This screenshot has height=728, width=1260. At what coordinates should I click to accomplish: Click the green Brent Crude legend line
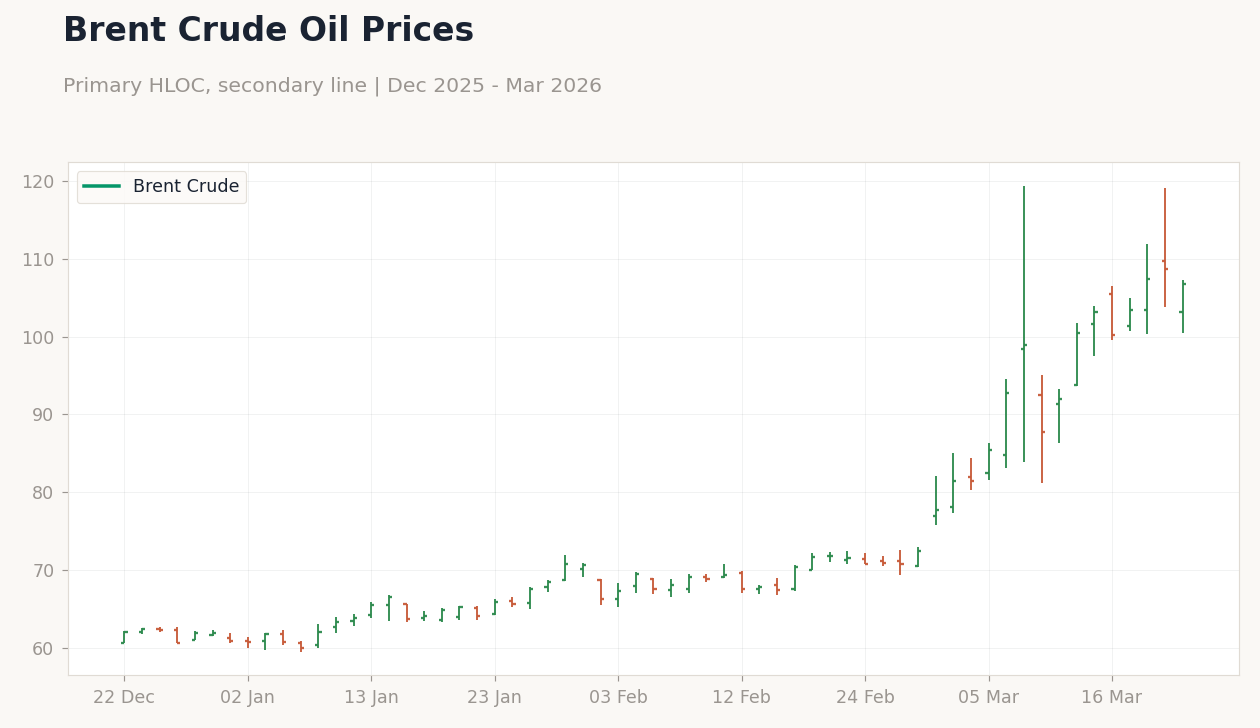102,187
